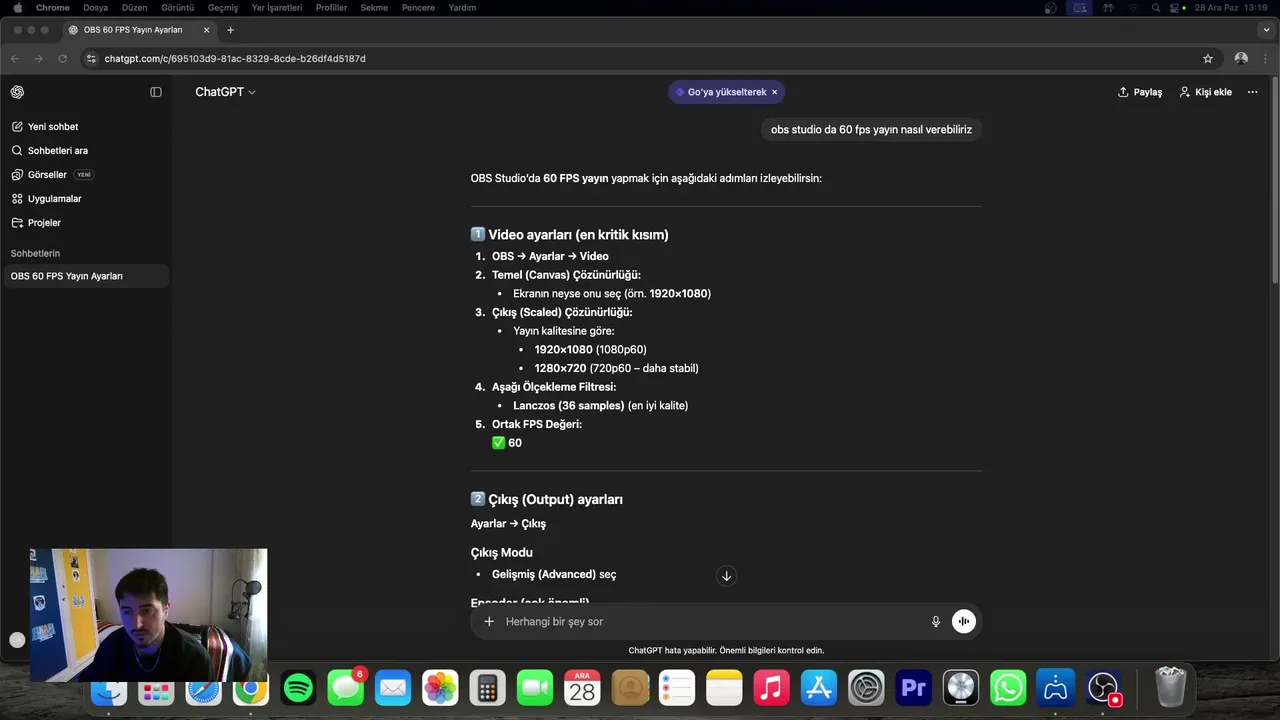
Task: Open the Dosya menu
Action: click(95, 8)
